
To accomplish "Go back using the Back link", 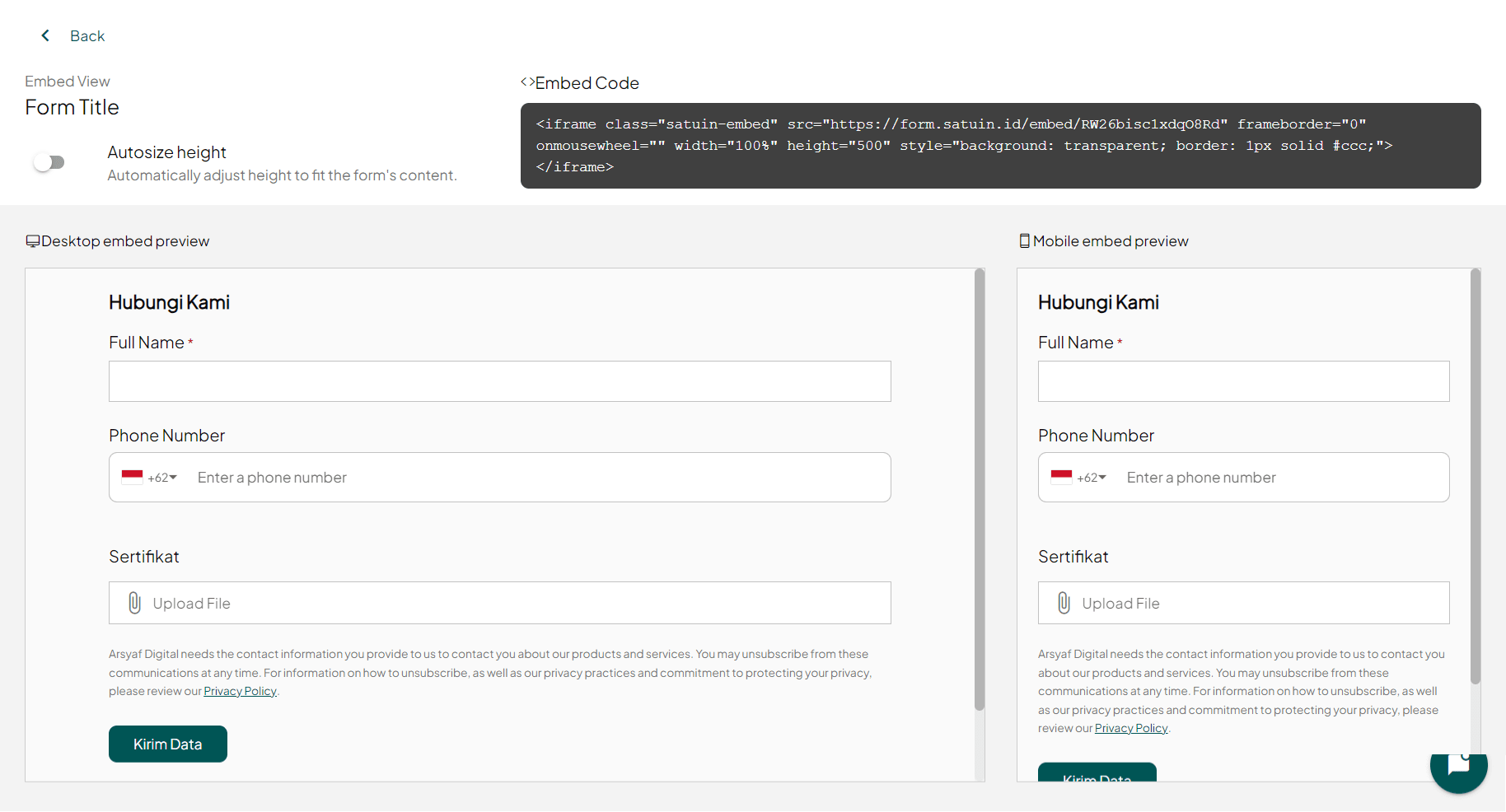I will click(x=87, y=36).
